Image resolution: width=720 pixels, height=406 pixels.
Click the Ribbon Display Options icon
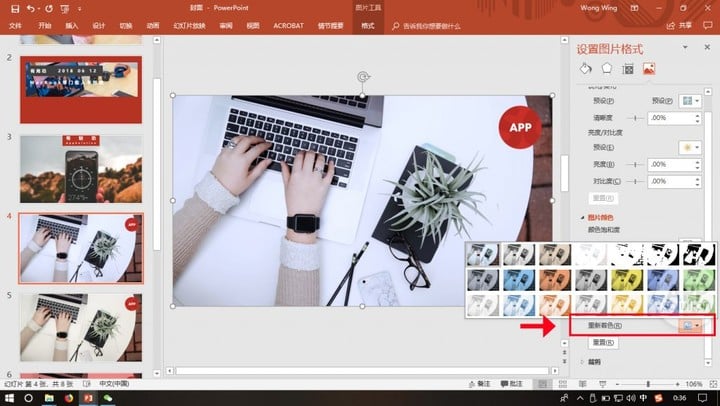tap(634, 8)
